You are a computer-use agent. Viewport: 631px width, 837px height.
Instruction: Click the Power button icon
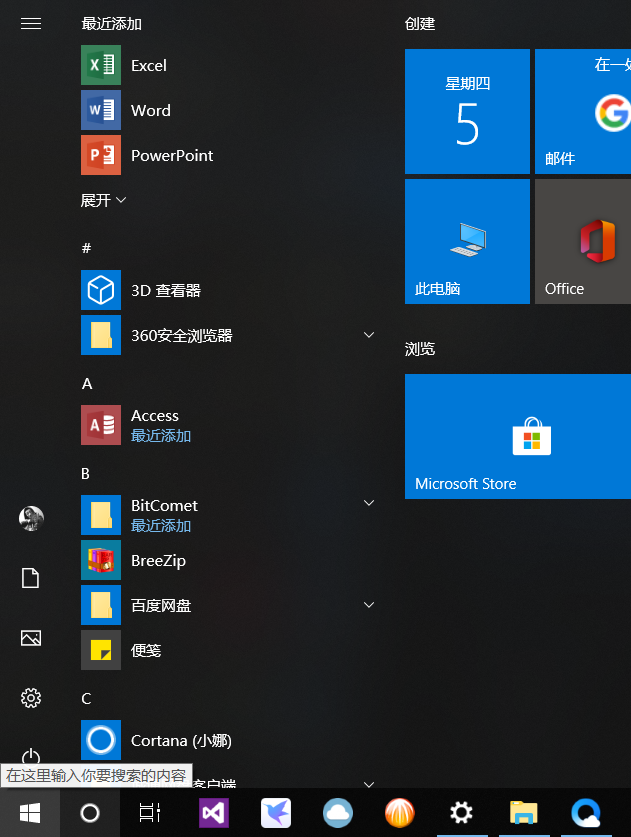30,755
